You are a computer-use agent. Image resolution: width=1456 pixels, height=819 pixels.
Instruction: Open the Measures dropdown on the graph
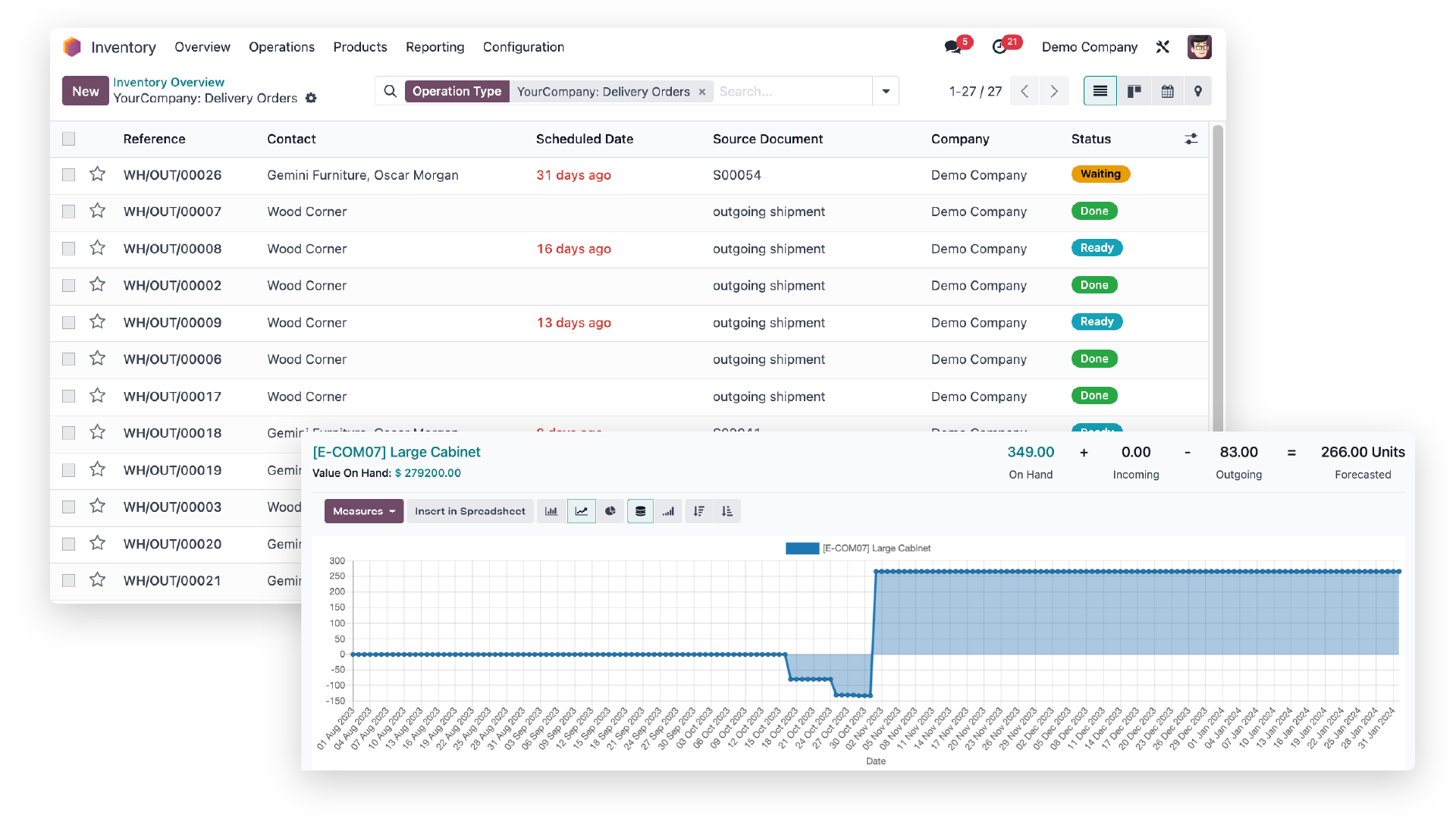(x=363, y=510)
